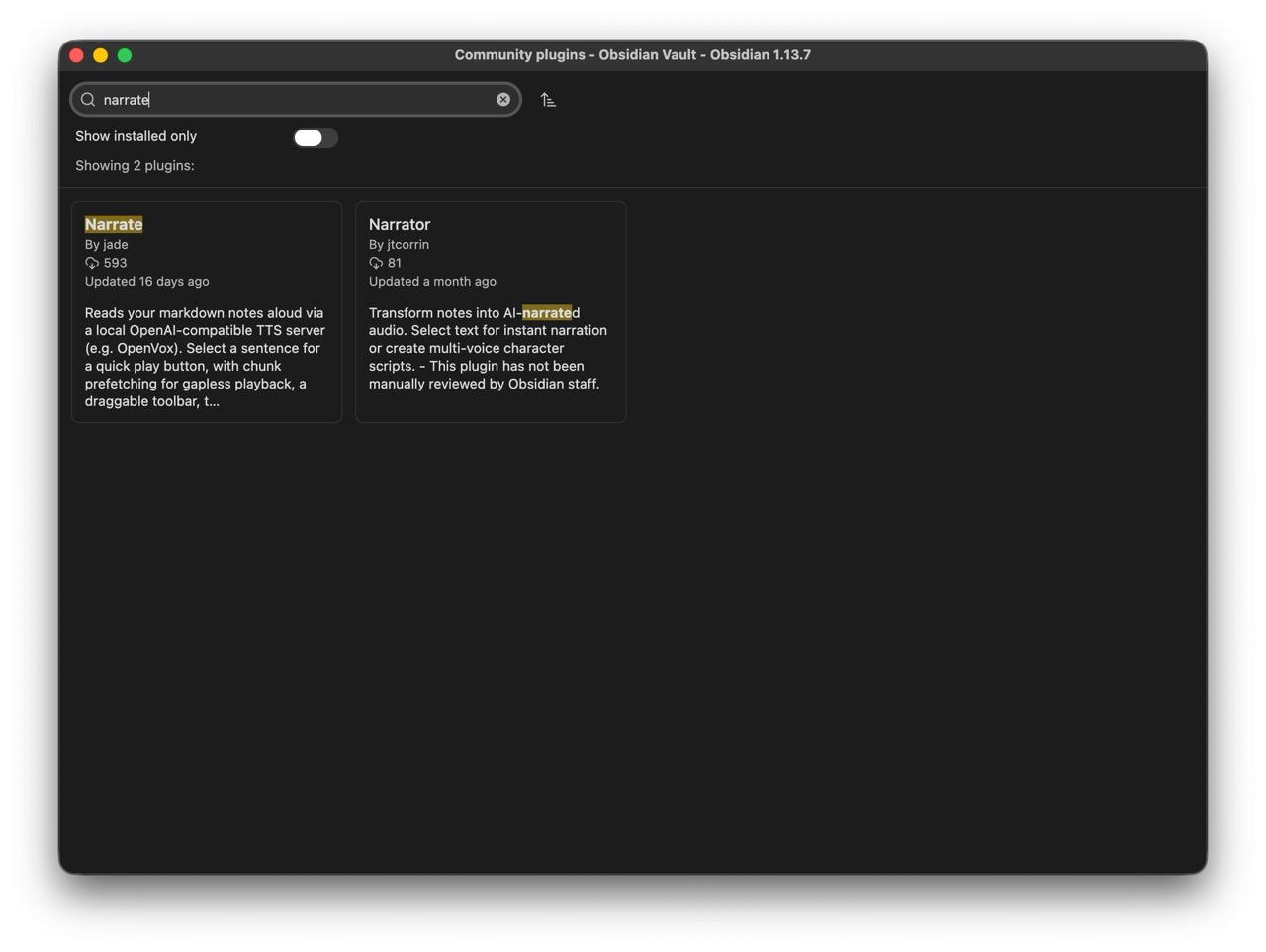Click download count 593
This screenshot has width=1266, height=952.
115,263
